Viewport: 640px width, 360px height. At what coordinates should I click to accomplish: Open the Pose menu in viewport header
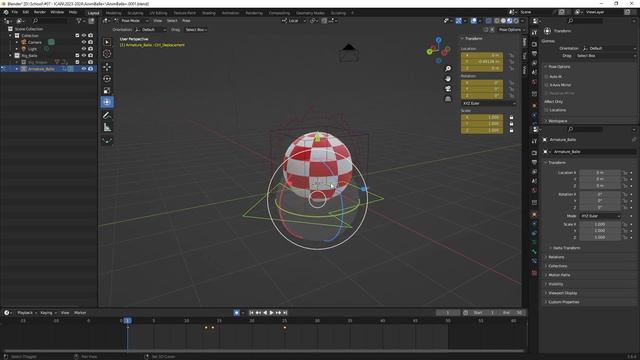[x=186, y=21]
